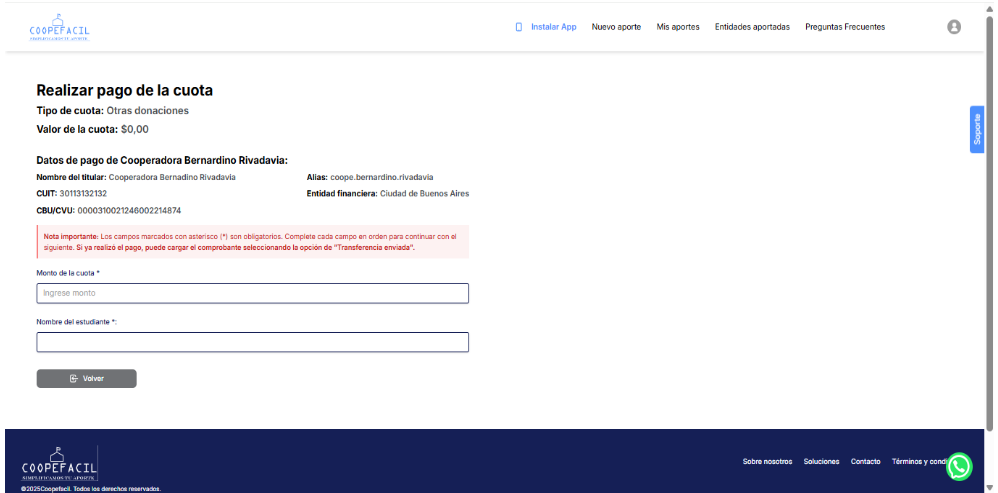Viewport: 998px width, 493px height.
Task: Open Preguntas Frecuentes page
Action: [845, 27]
